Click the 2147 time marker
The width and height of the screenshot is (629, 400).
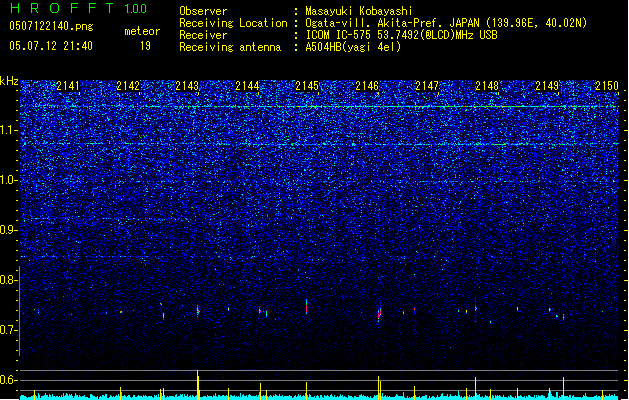(x=427, y=86)
